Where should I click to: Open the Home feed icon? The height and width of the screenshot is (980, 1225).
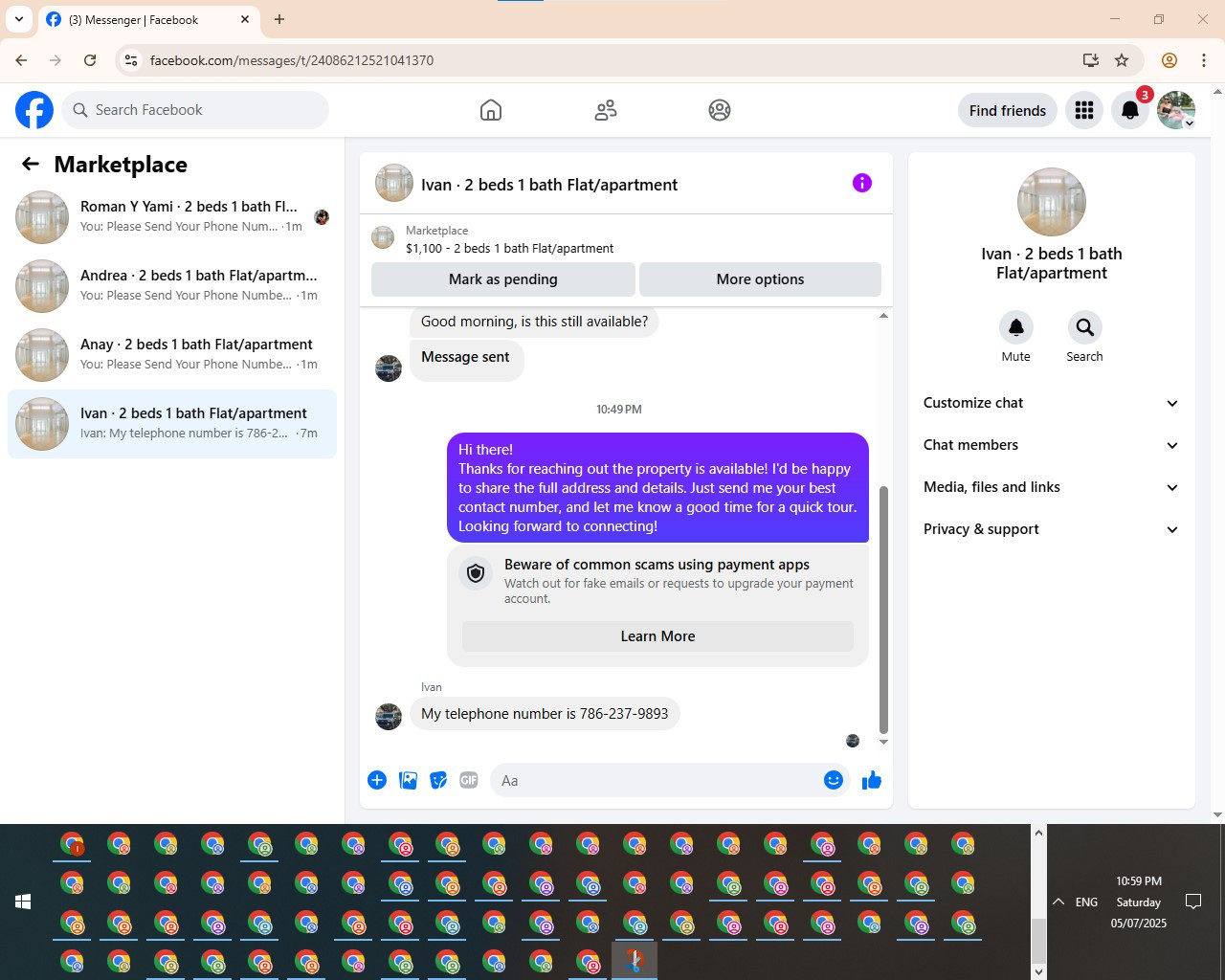(491, 110)
